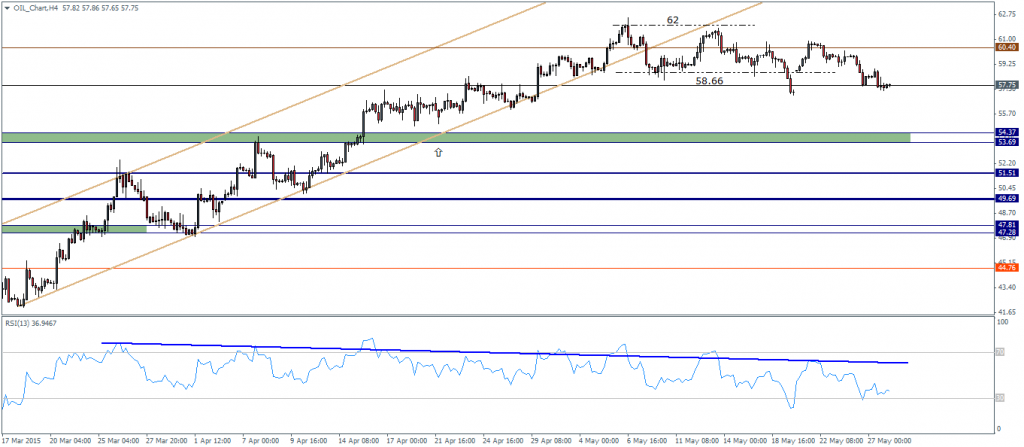Click the 51.51 price level label
Viewport: 1024px width, 447px height.
[1006, 173]
